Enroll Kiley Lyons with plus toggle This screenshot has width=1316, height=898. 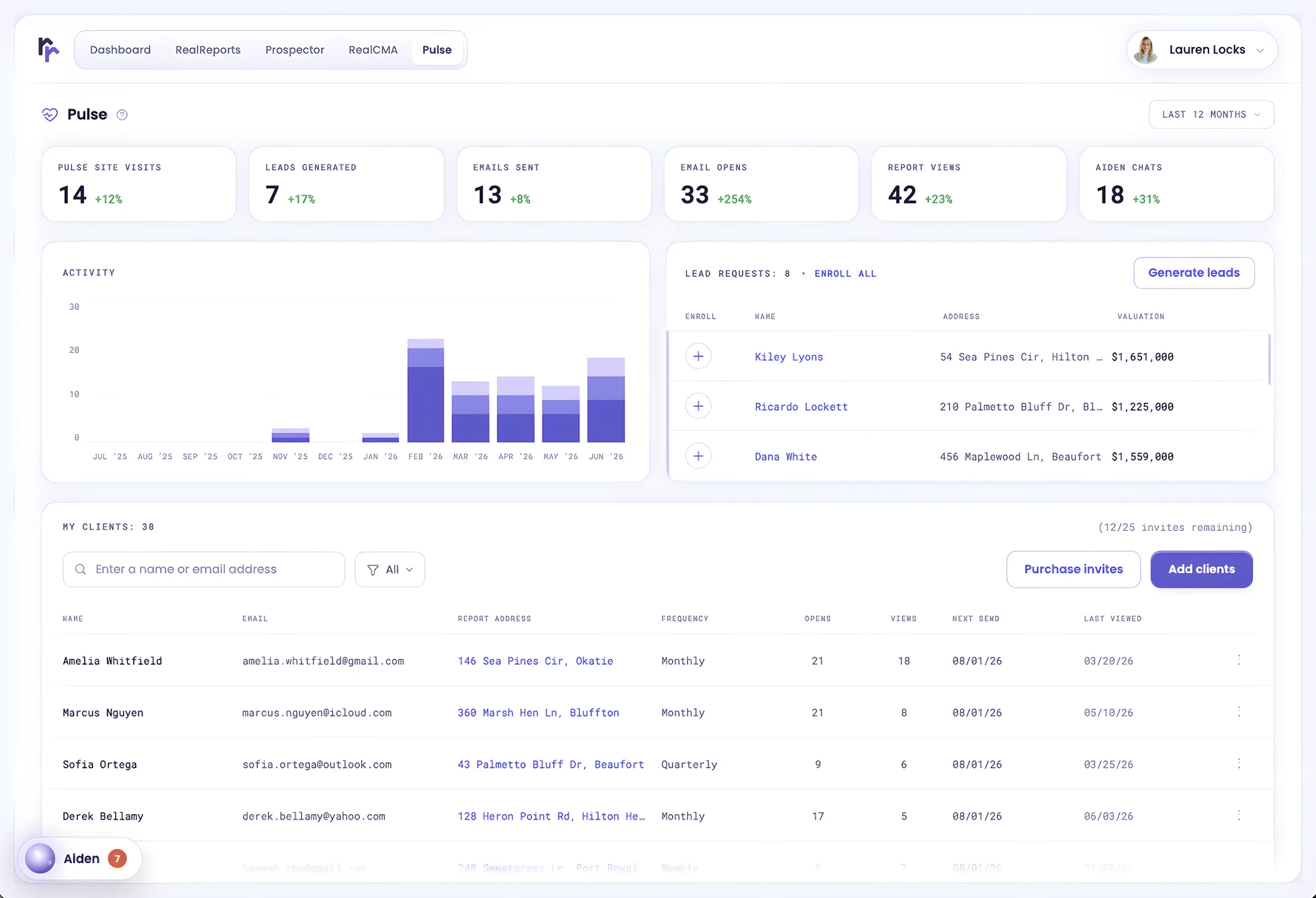[x=698, y=356]
